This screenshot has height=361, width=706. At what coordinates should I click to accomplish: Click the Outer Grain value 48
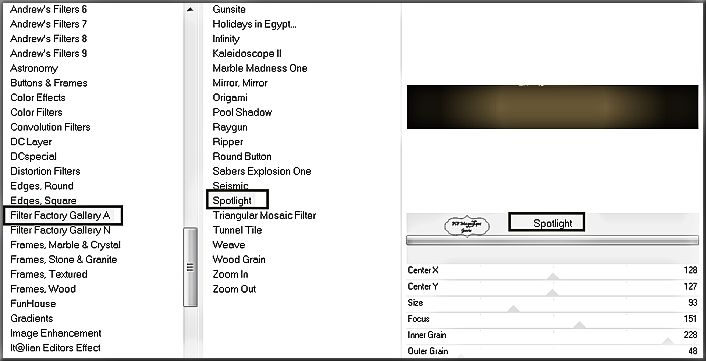pos(692,351)
